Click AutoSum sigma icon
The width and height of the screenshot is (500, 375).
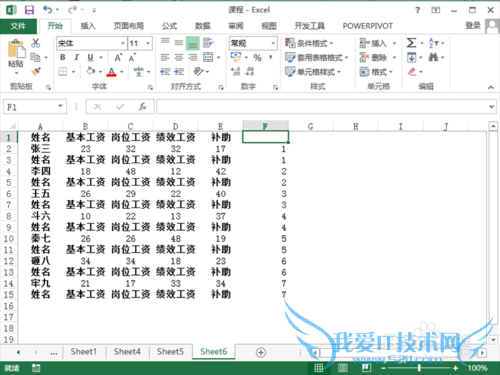point(411,43)
